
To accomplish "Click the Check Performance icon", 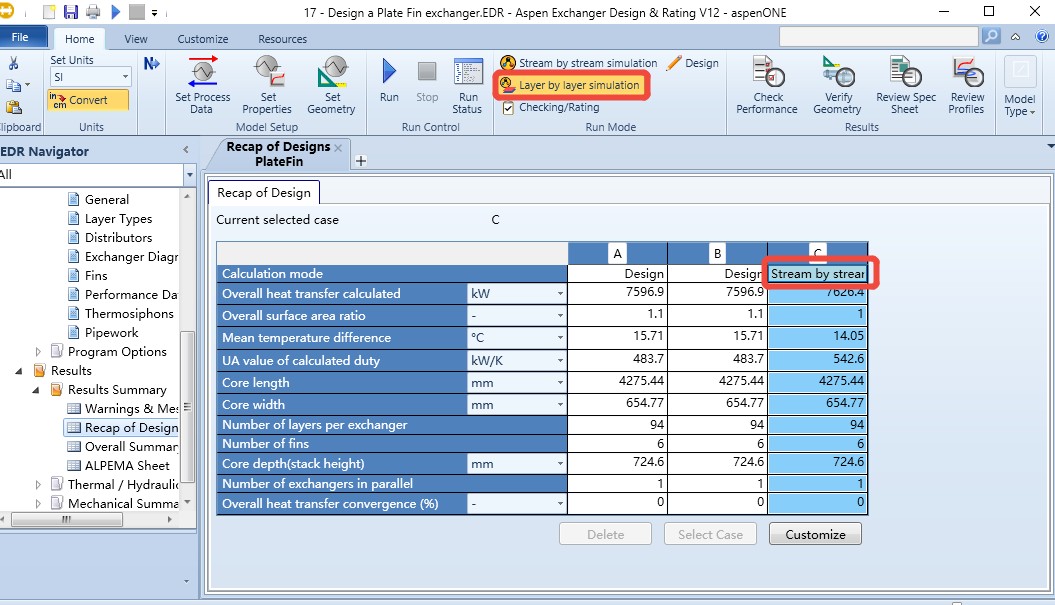I will pos(768,73).
